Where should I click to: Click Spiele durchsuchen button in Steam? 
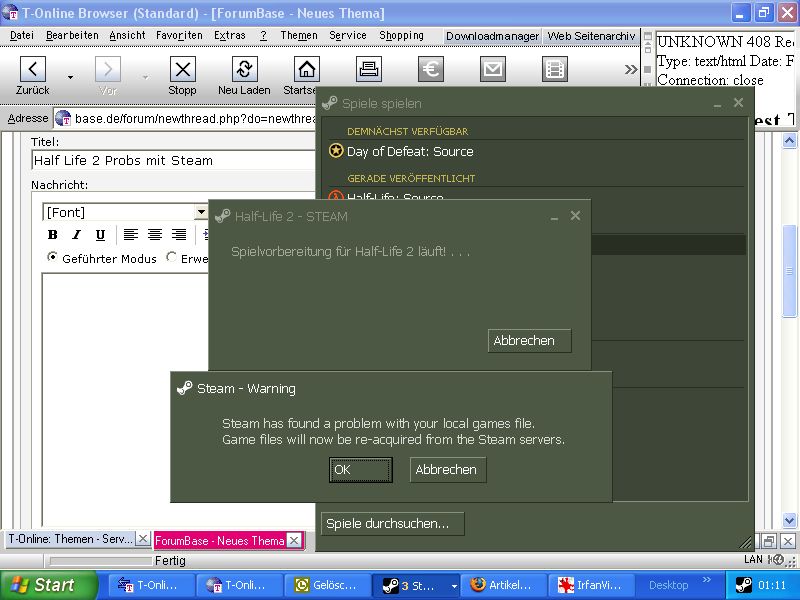click(x=392, y=523)
